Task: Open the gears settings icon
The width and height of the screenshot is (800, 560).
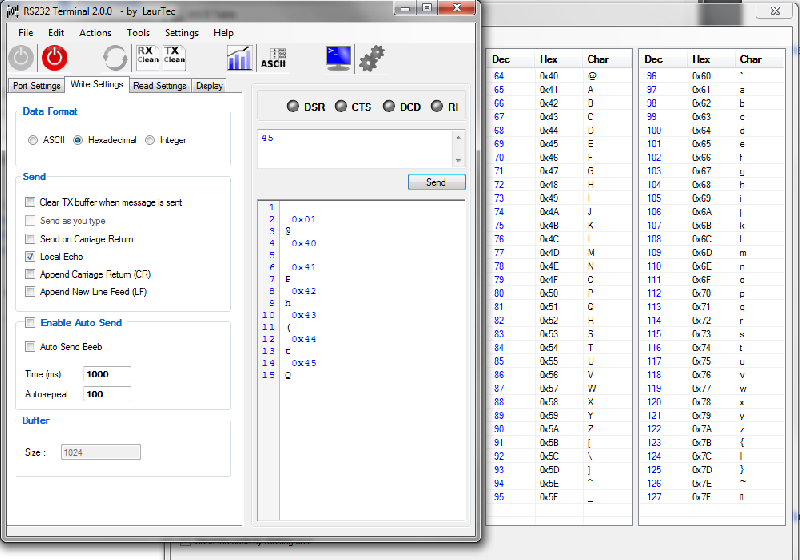Action: 372,58
